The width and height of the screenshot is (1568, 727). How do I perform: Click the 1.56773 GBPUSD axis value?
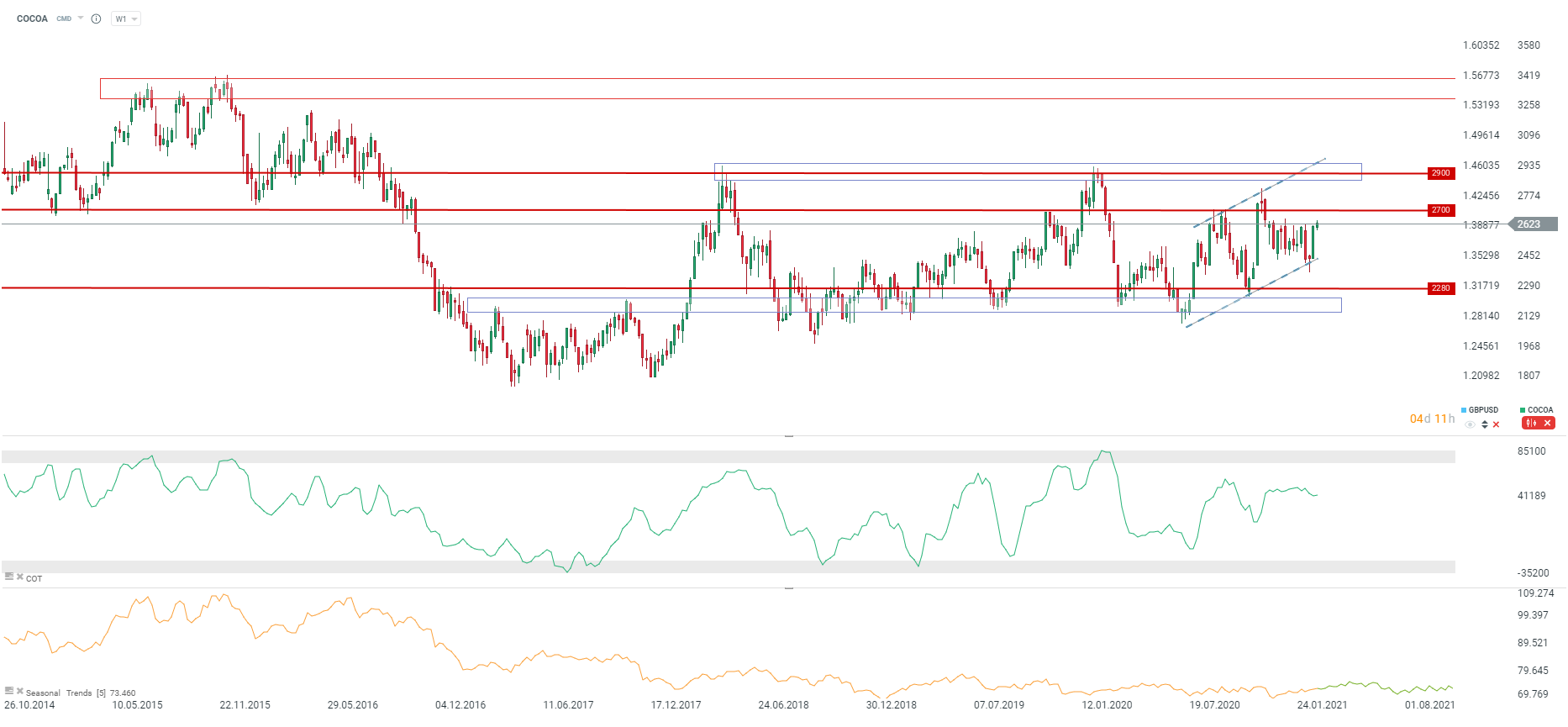tap(1481, 76)
